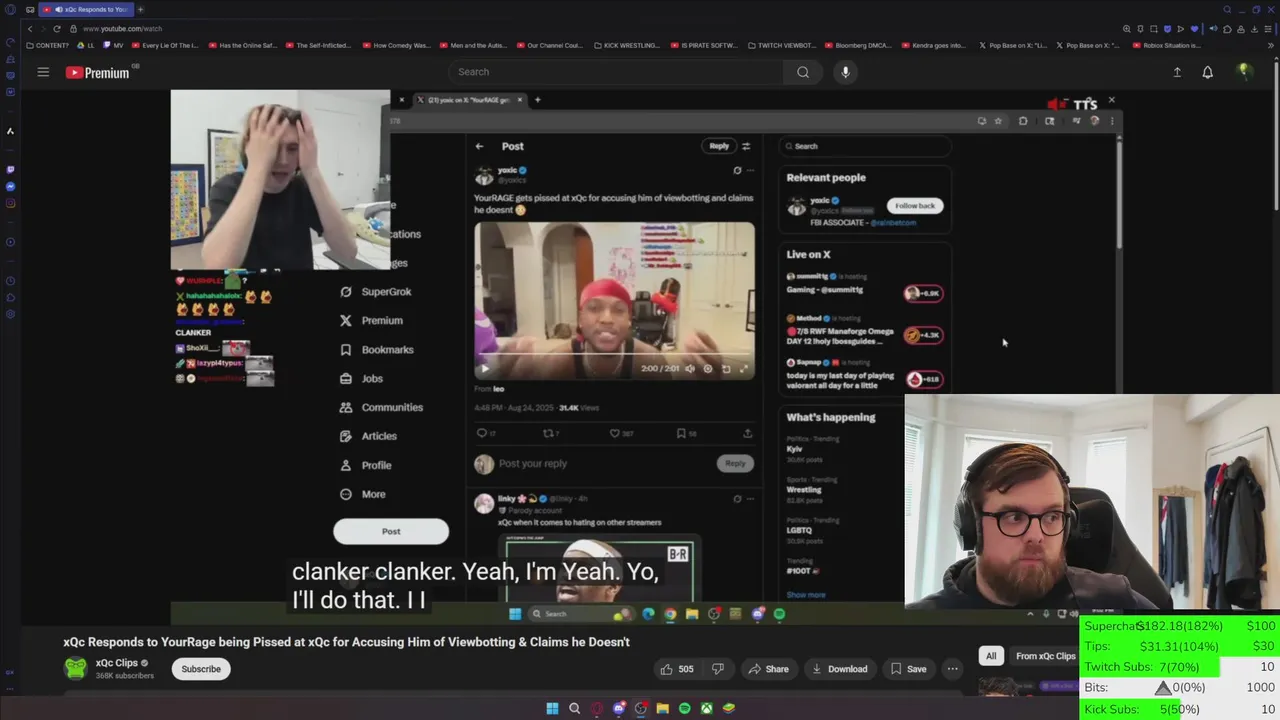Image resolution: width=1280 pixels, height=720 pixels.
Task: Open the YouTube guide hamburger menu
Action: click(43, 72)
